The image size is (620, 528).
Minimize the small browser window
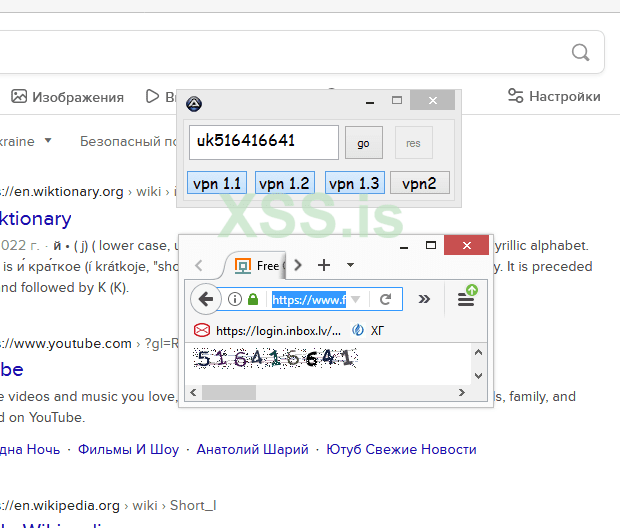[x=404, y=246]
